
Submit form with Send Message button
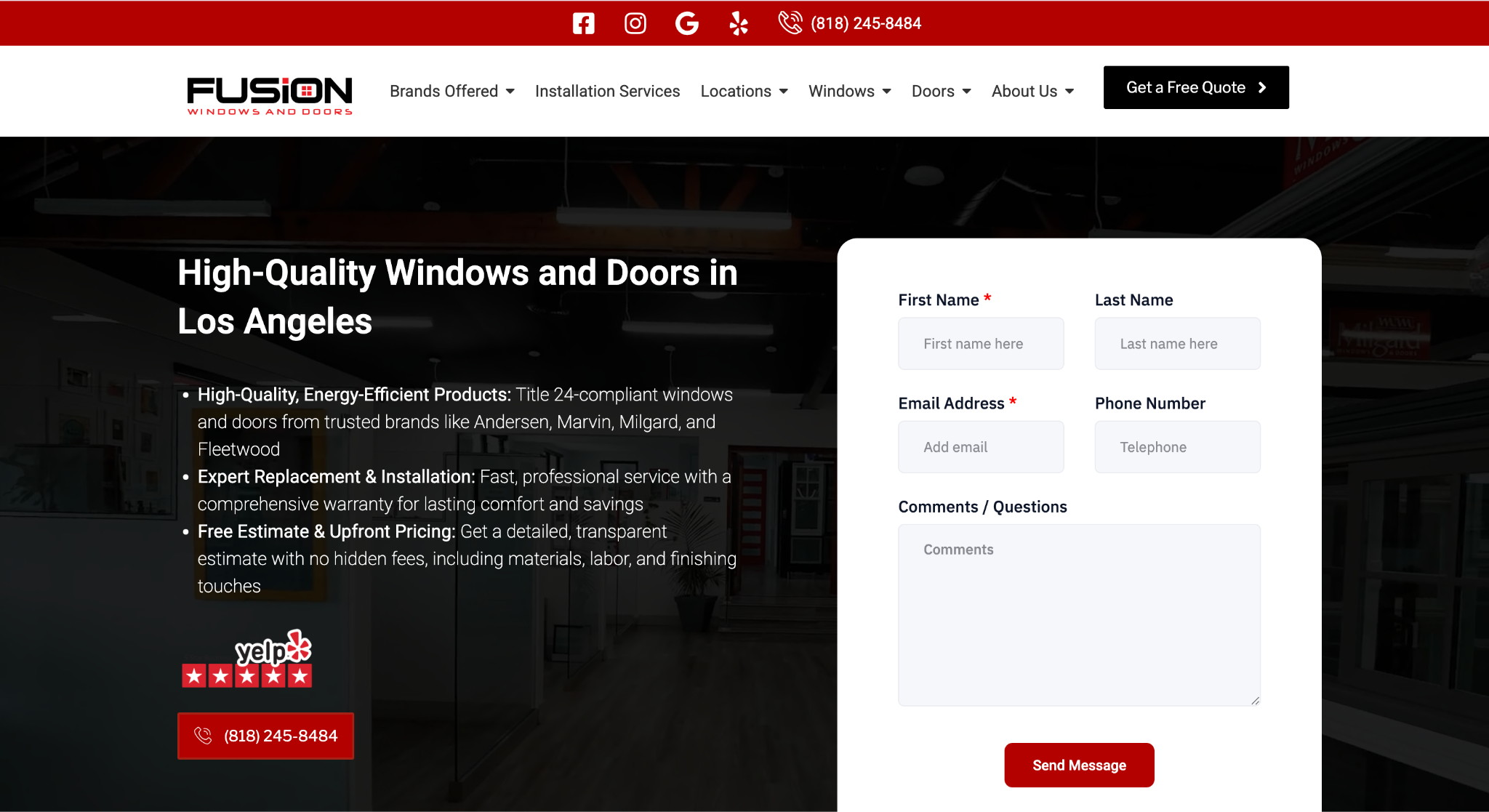pyautogui.click(x=1079, y=765)
